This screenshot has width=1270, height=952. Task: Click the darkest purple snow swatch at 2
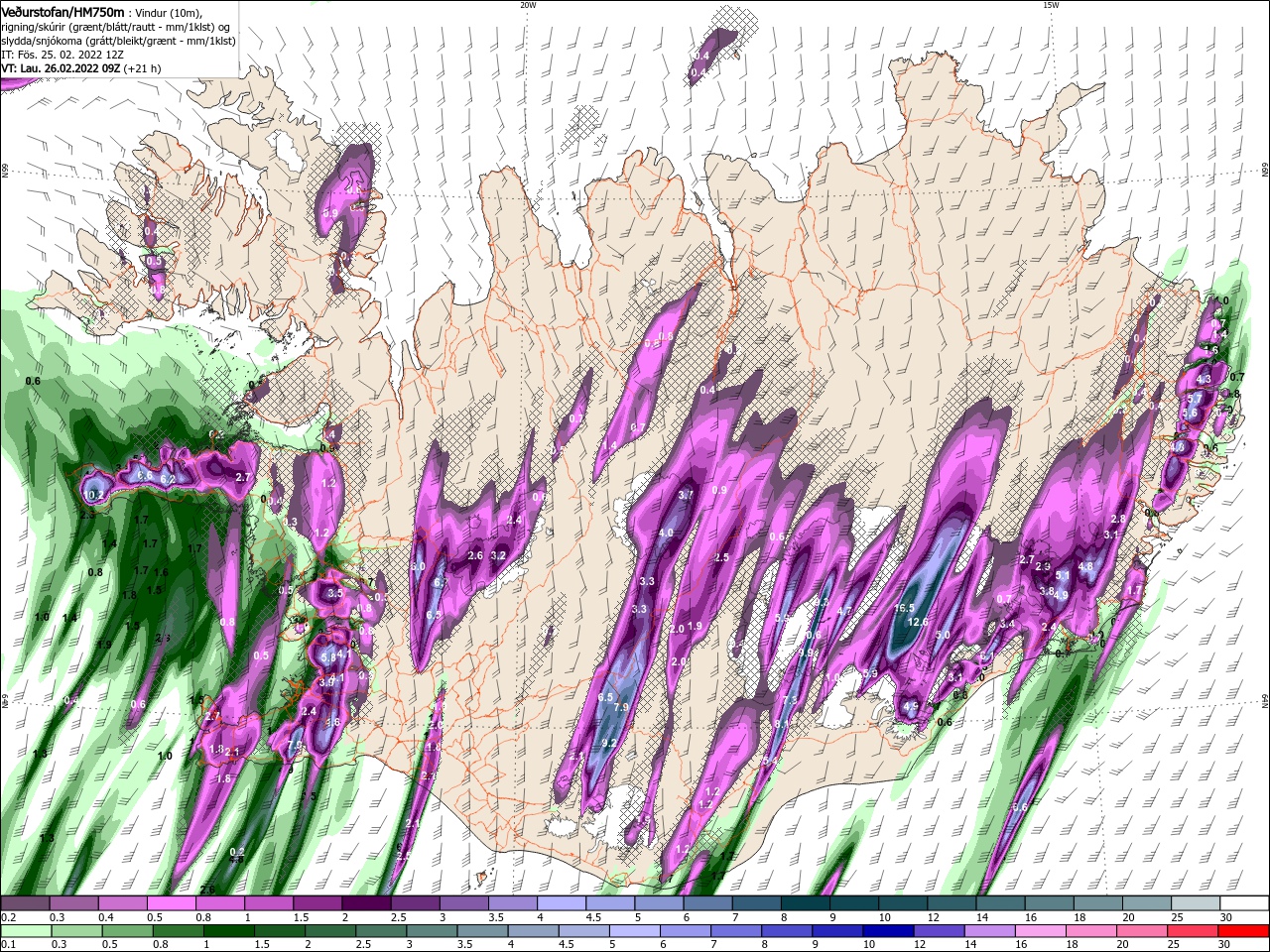click(366, 903)
